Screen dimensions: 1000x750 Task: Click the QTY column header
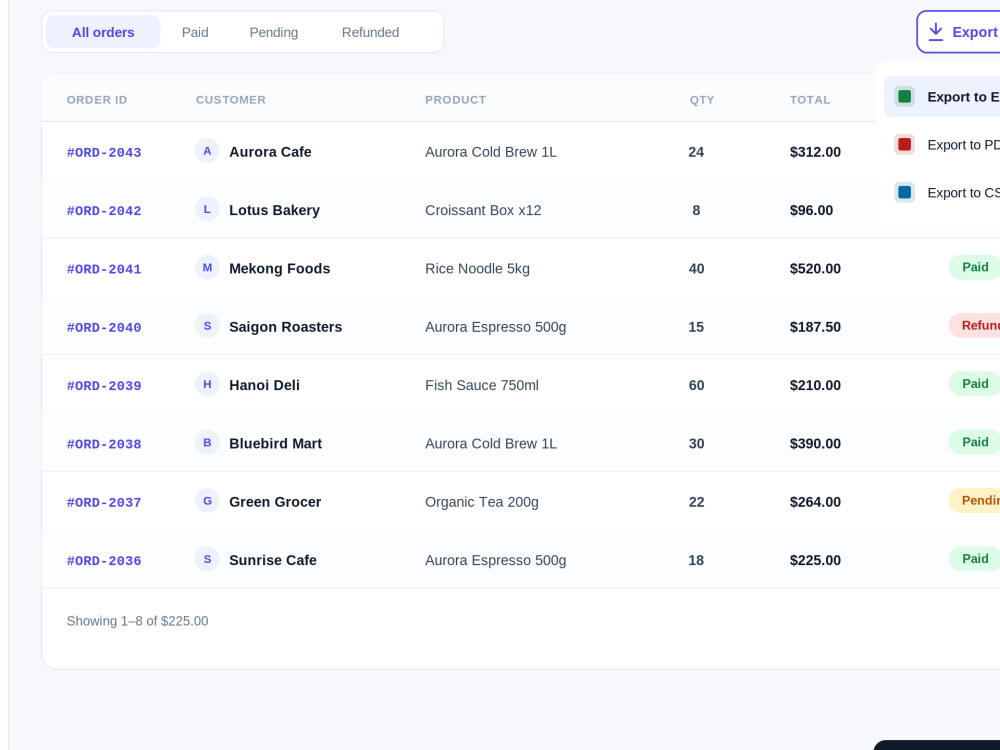pos(702,99)
